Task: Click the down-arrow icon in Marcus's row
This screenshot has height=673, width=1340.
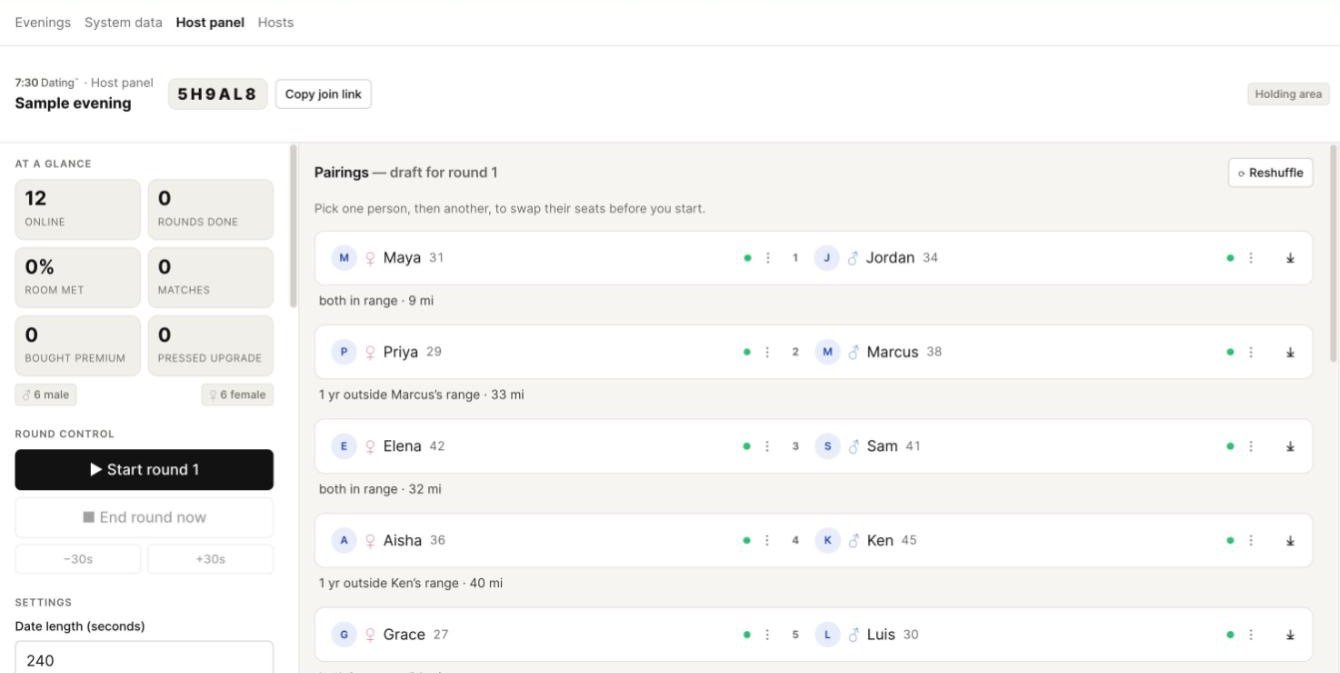Action: (x=1290, y=352)
